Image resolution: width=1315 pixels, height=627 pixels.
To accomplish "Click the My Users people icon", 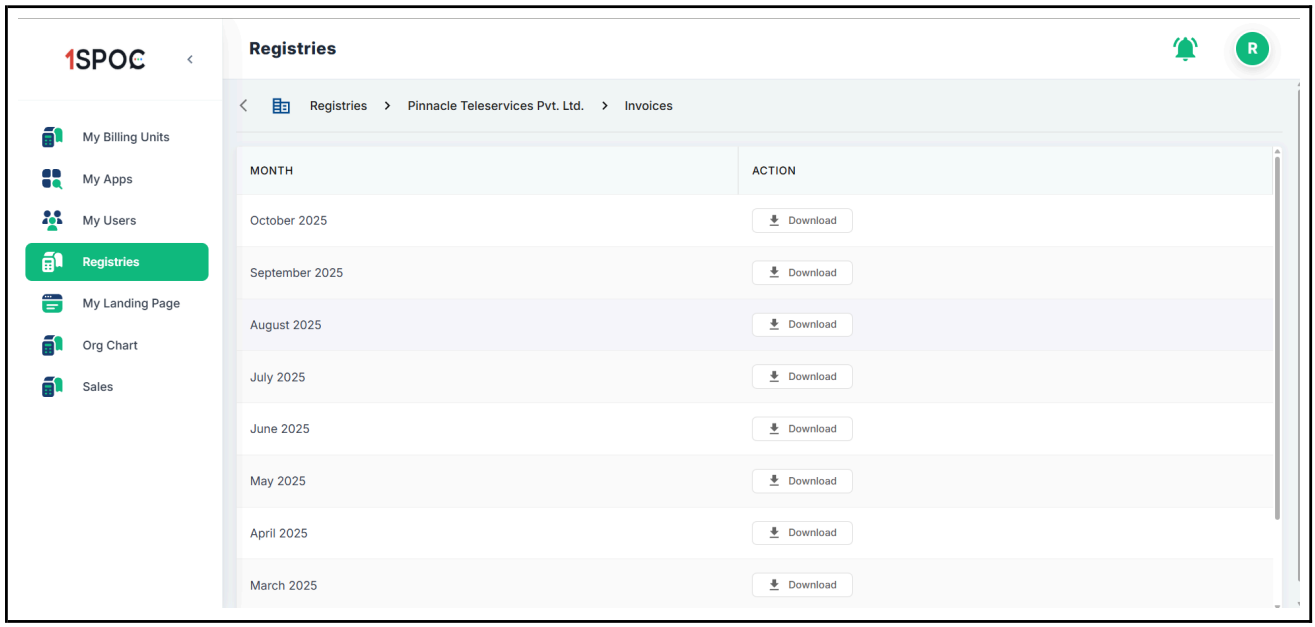I will [x=52, y=220].
